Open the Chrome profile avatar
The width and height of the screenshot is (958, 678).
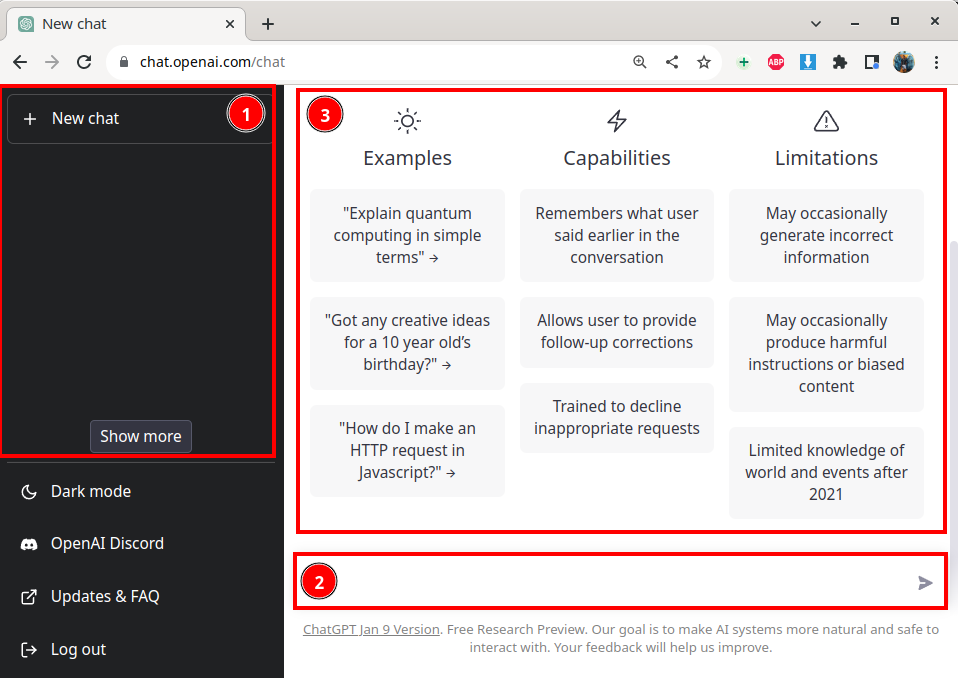pyautogui.click(x=904, y=62)
